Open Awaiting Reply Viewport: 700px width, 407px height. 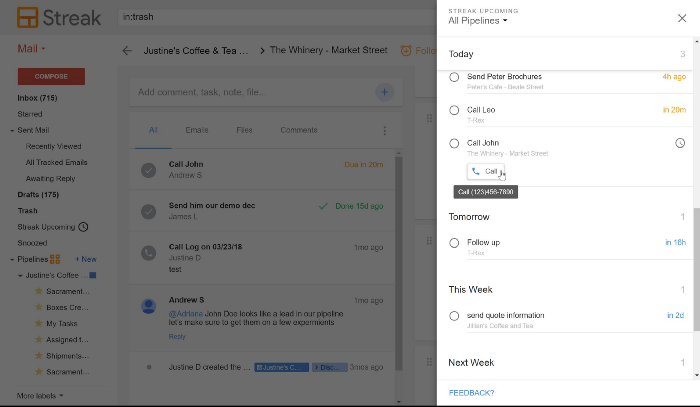pyautogui.click(x=50, y=179)
